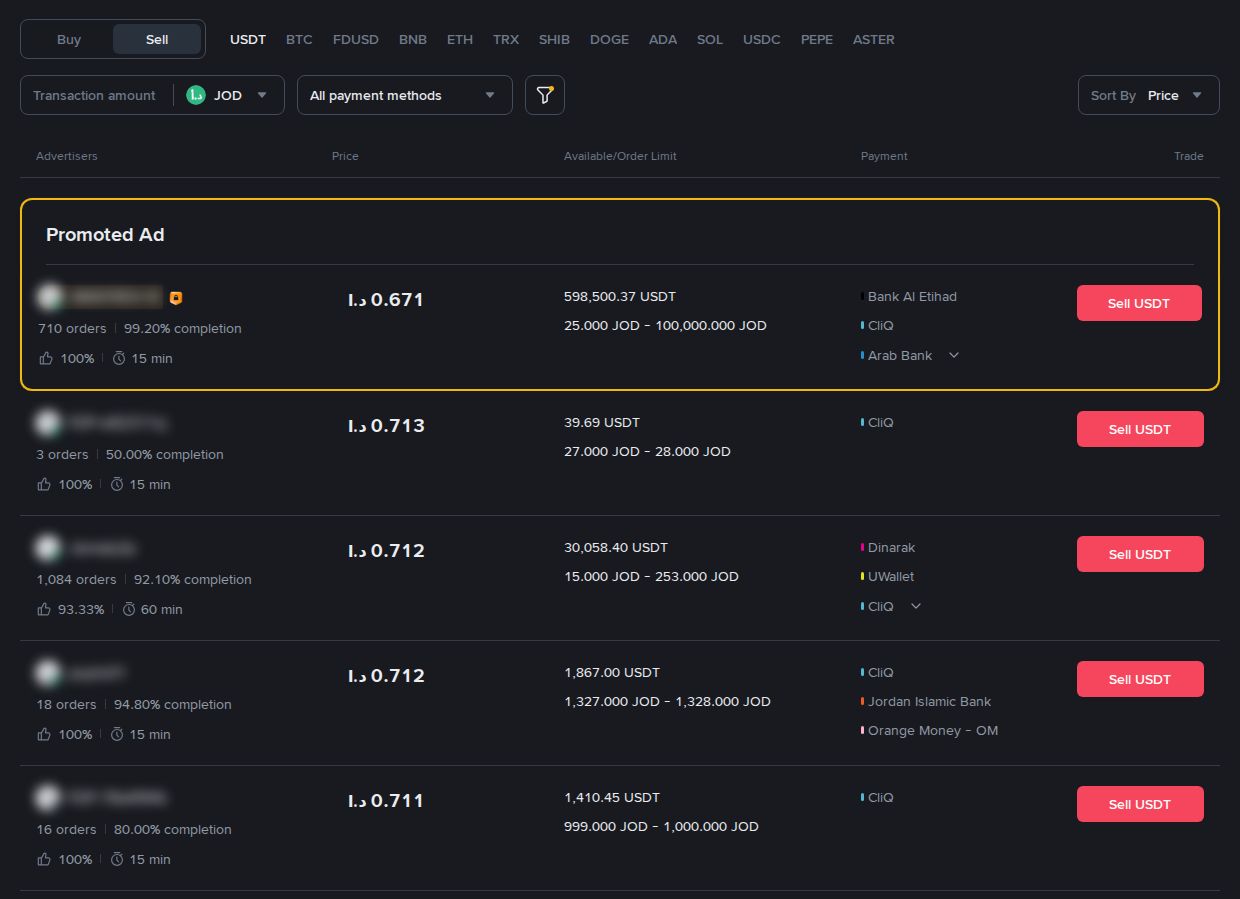Select PEPE crypto tab
This screenshot has width=1240, height=899.
point(817,40)
